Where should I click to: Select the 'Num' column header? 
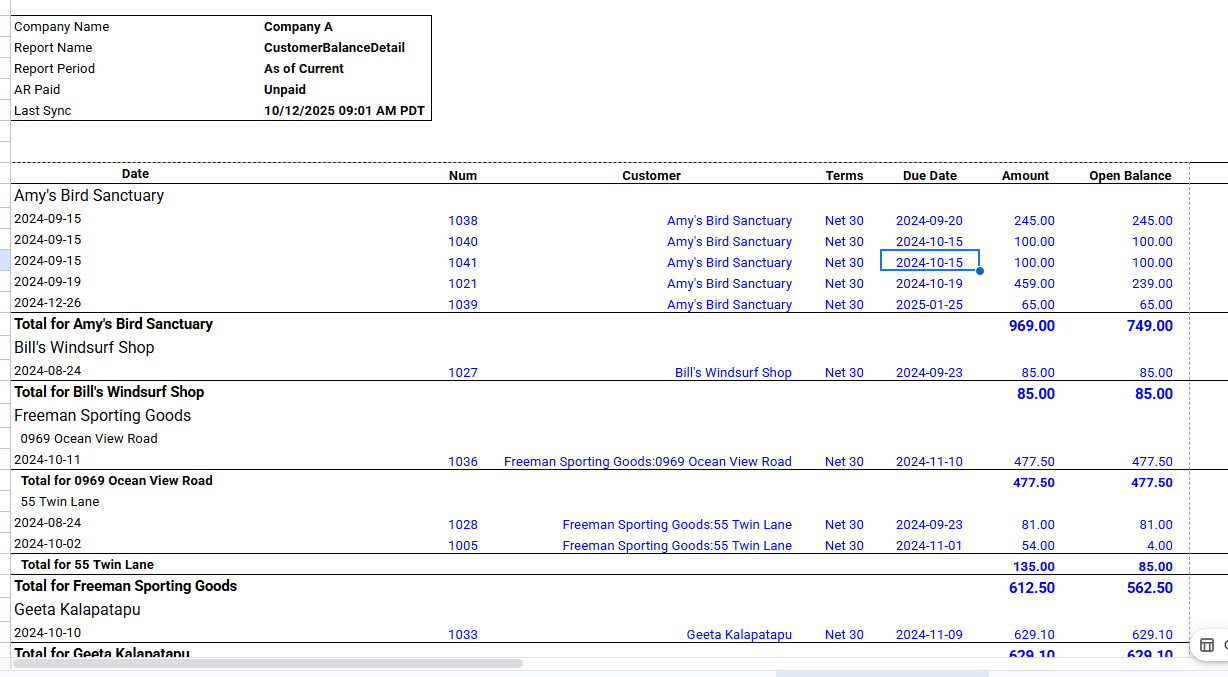click(x=463, y=175)
